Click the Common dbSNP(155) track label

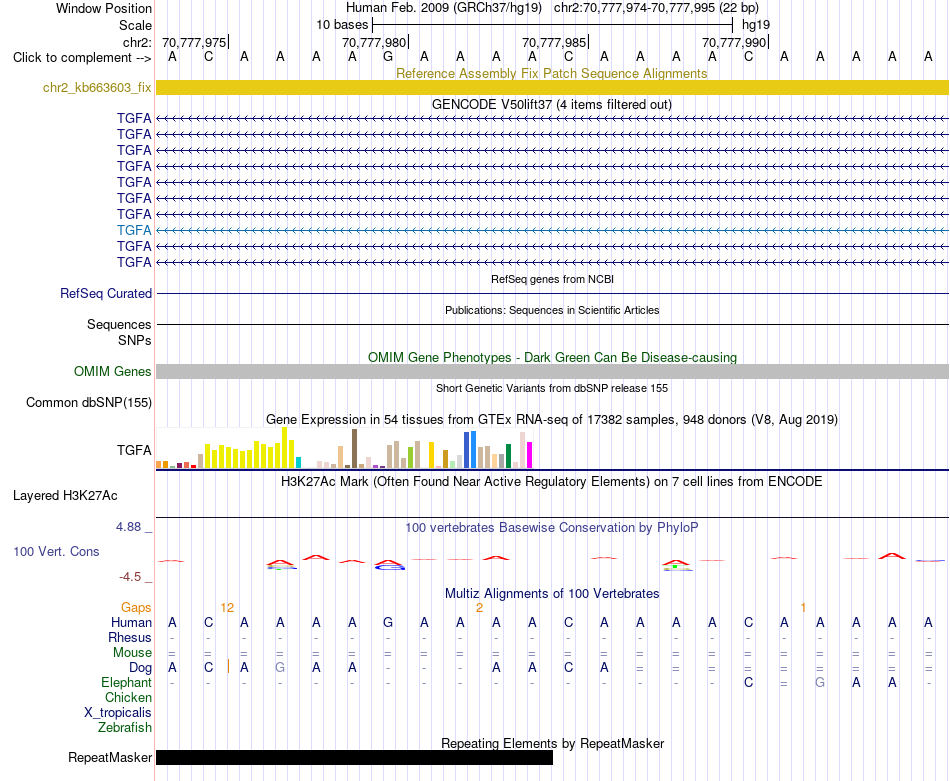pyautogui.click(x=88, y=402)
